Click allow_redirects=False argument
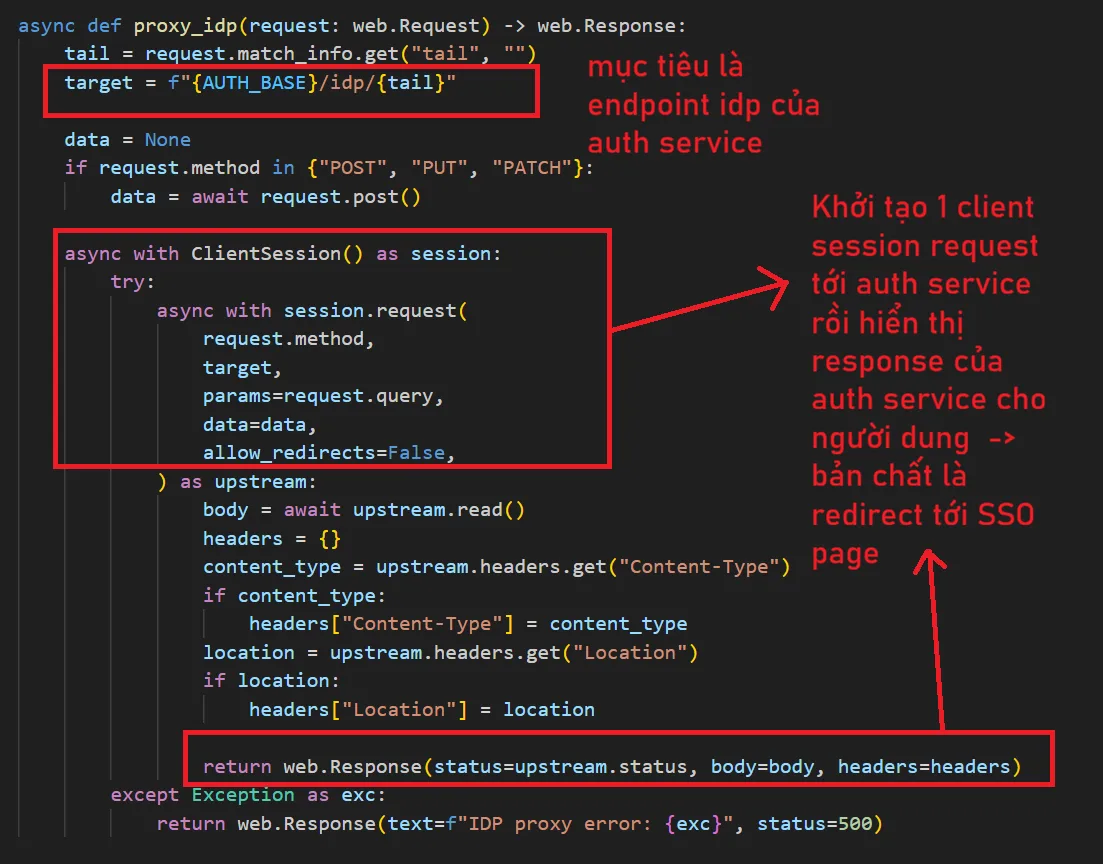 (329, 454)
